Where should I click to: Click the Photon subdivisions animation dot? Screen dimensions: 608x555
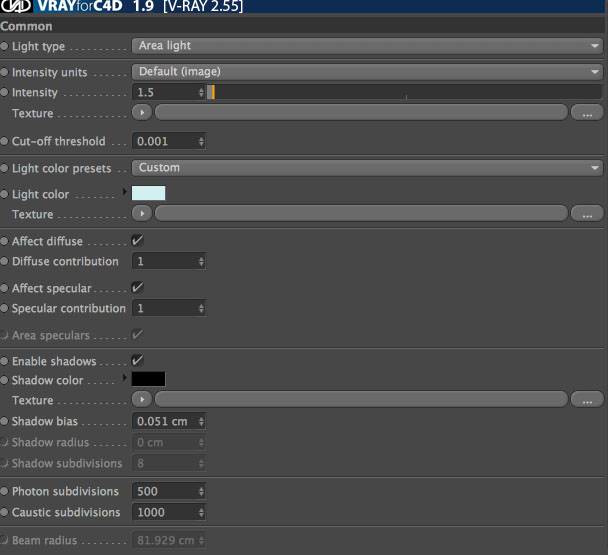click(4, 491)
